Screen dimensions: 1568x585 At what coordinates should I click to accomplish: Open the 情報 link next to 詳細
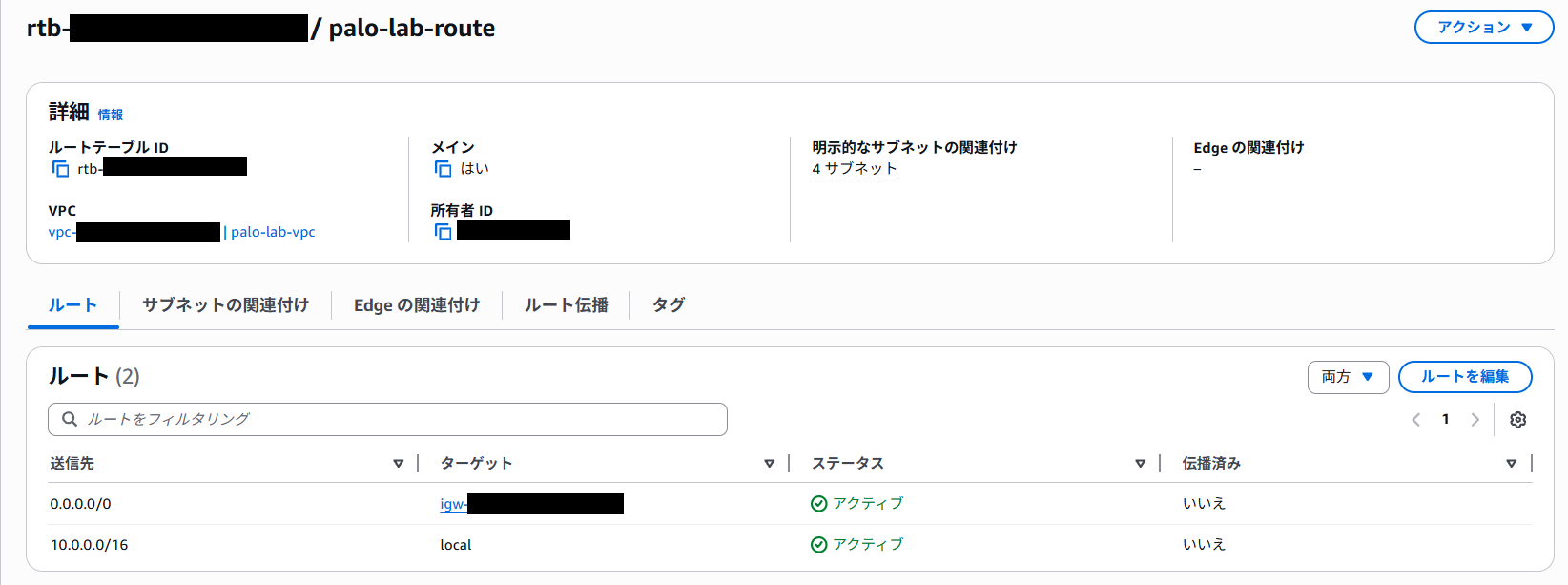coord(111,115)
